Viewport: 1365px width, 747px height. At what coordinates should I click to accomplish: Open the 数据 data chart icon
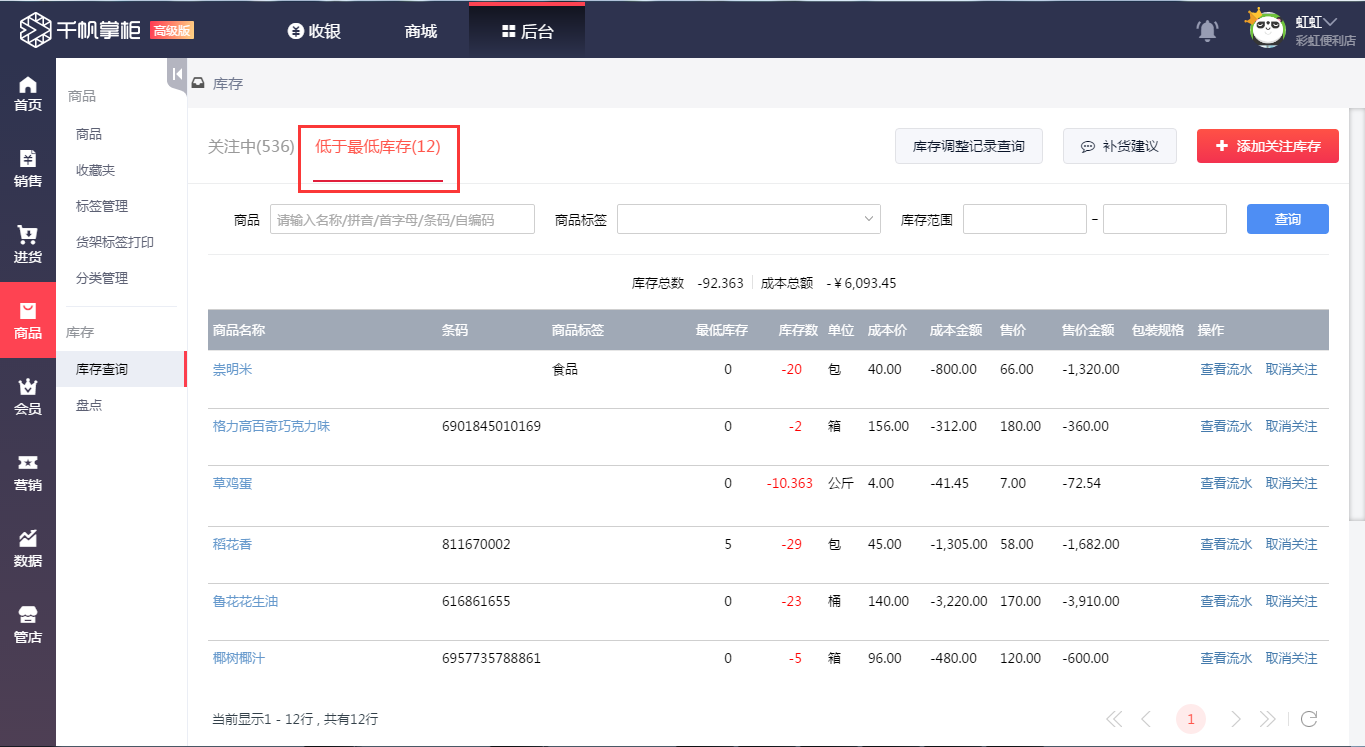click(x=28, y=548)
